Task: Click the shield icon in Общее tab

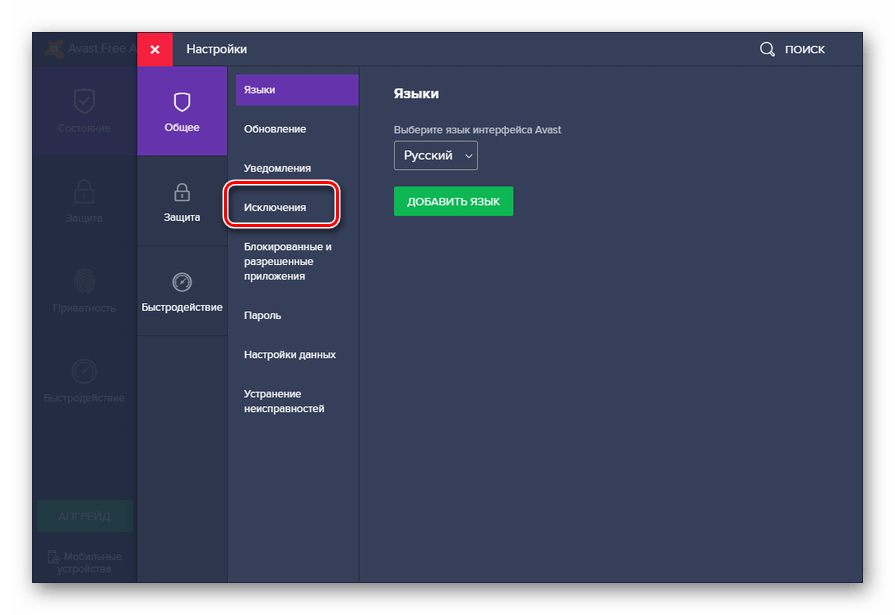Action: (182, 102)
